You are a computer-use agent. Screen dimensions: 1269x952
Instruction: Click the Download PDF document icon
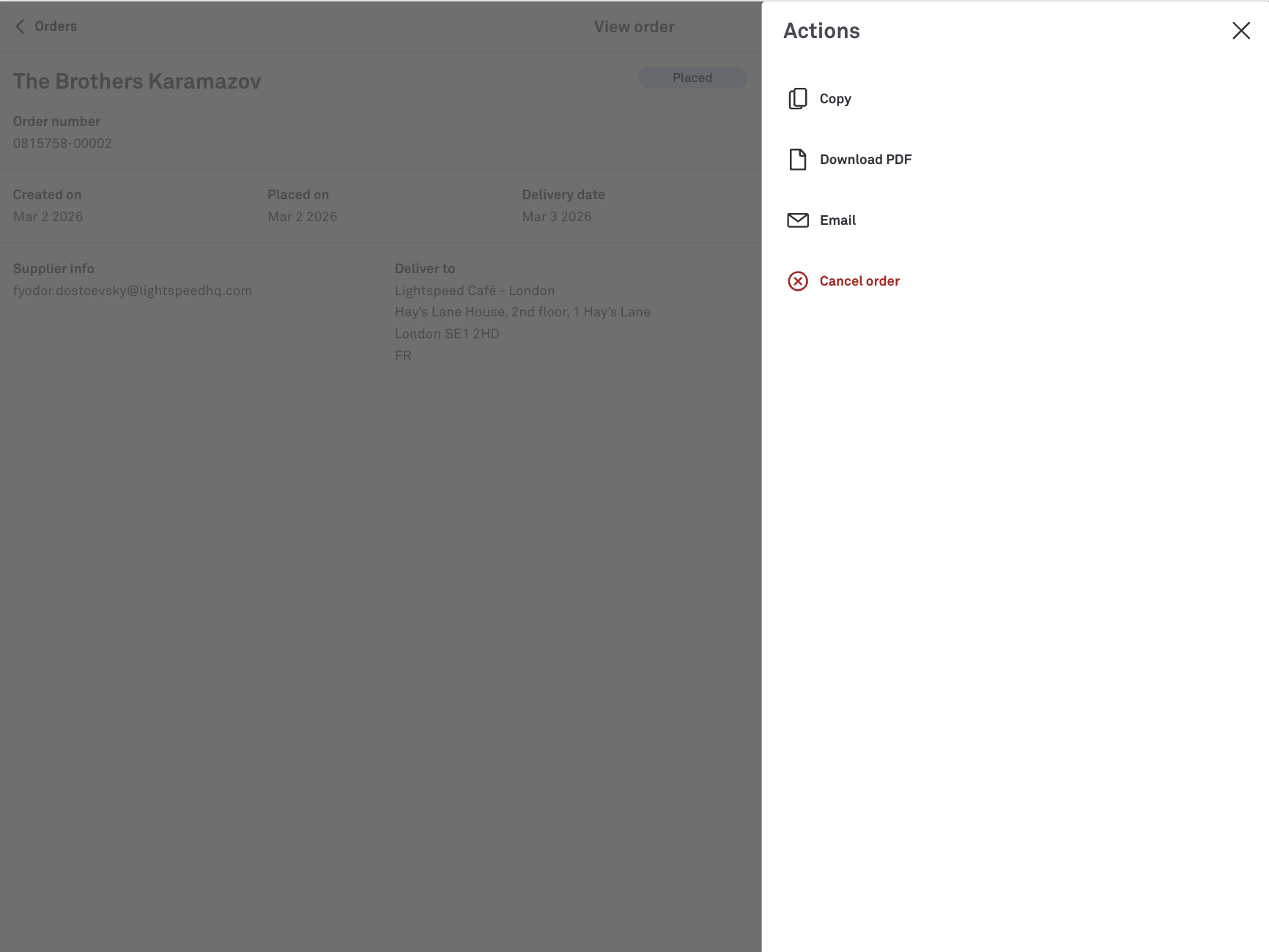(x=797, y=160)
